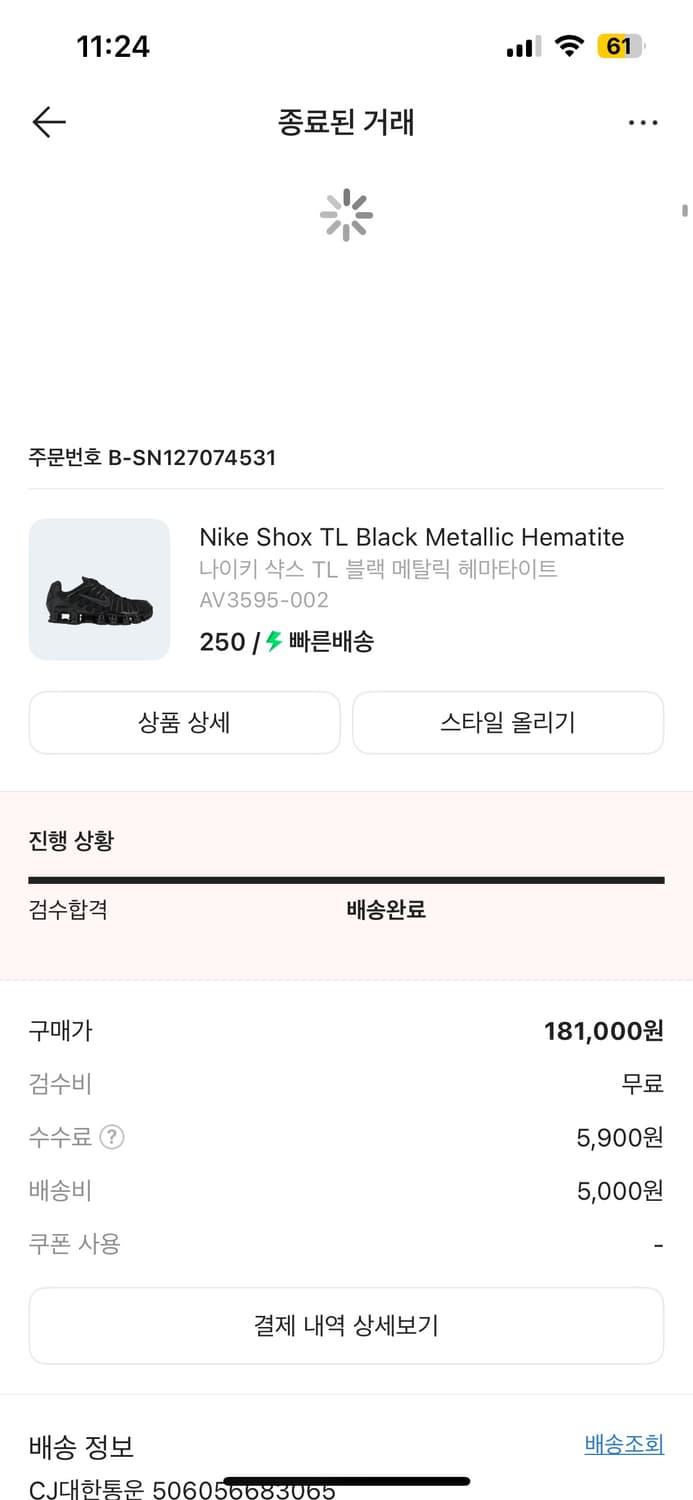Select the 배송완료 delivery status label
This screenshot has width=693, height=1500.
click(x=387, y=911)
